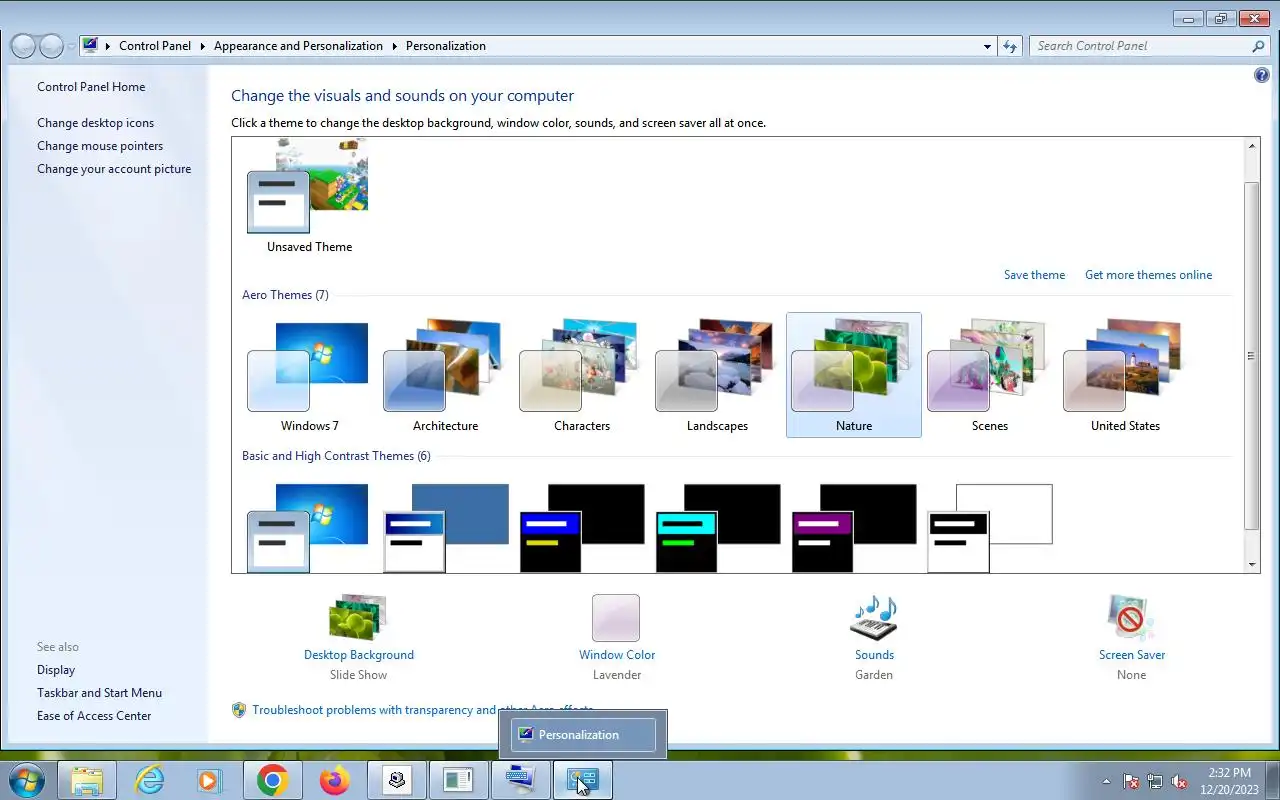Viewport: 1280px width, 800px height.
Task: Click the theme list scroll up arrow
Action: 1252,146
